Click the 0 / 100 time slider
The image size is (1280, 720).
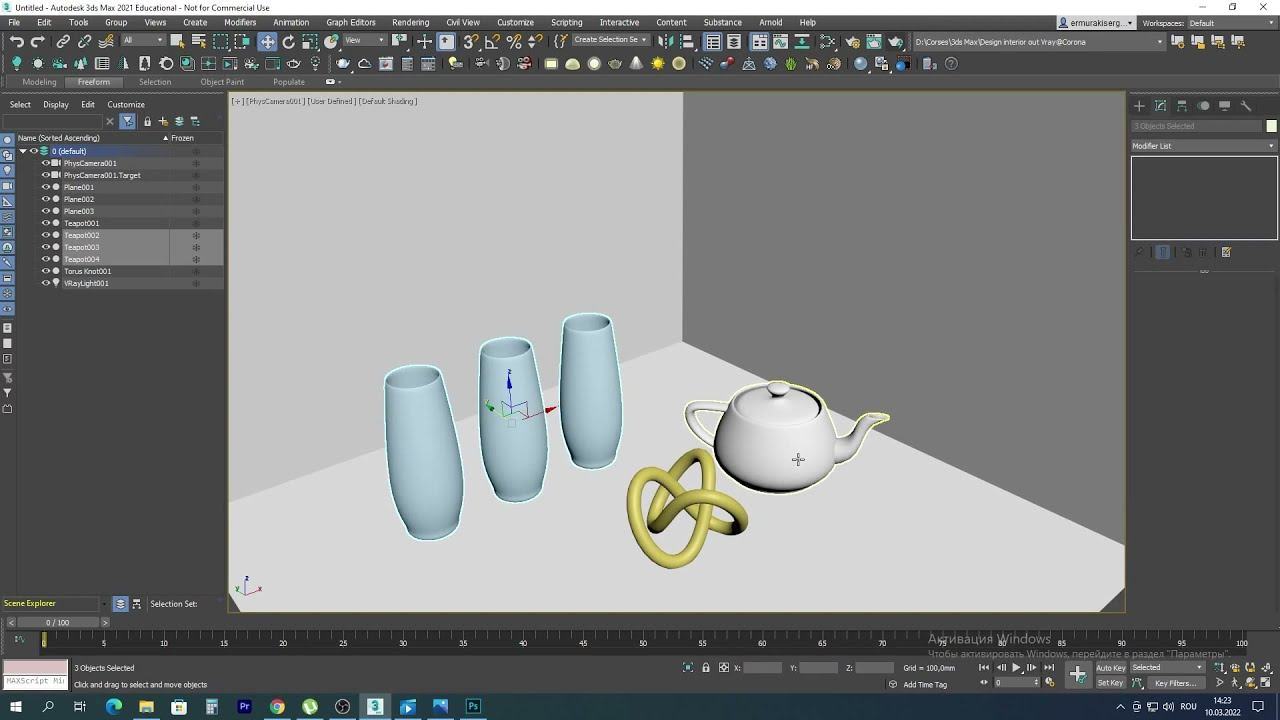coord(58,622)
